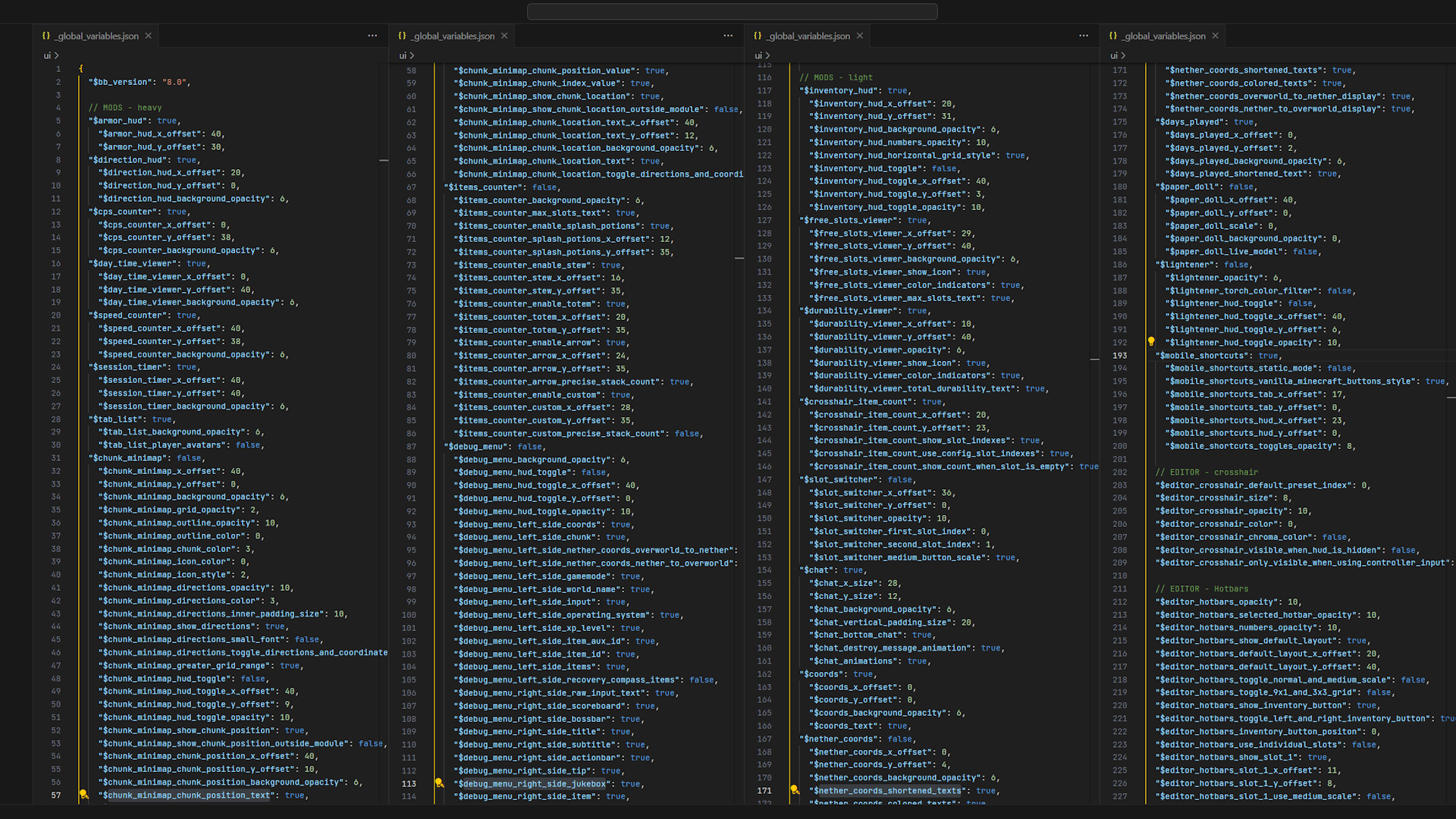
Task: Click lightbulb beside nether_coords_shortened_texts line 171
Action: point(794,789)
